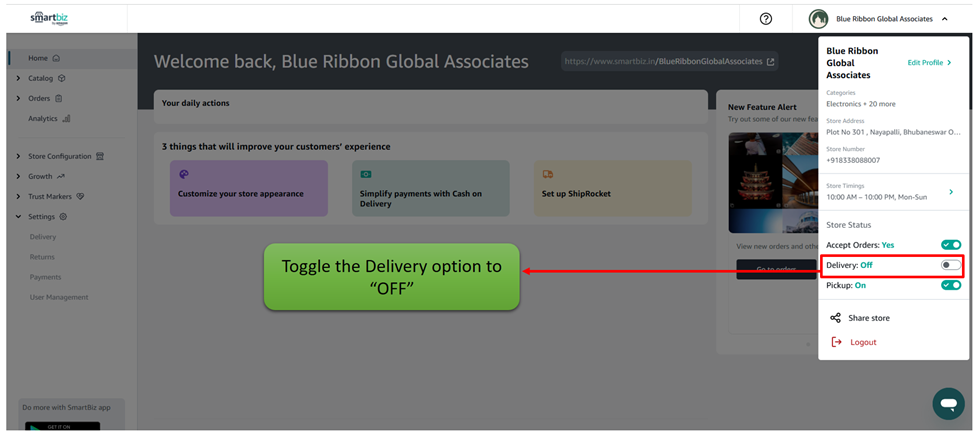The height and width of the screenshot is (431, 975).
Task: Open Simplify payments with Cash on Delivery card
Action: pos(431,188)
